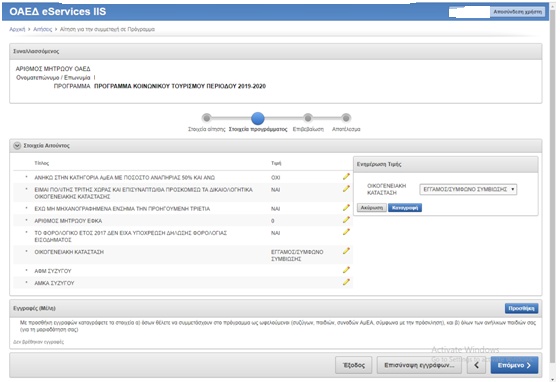Click the Επόμενο button
560x382 pixels.
[514, 365]
